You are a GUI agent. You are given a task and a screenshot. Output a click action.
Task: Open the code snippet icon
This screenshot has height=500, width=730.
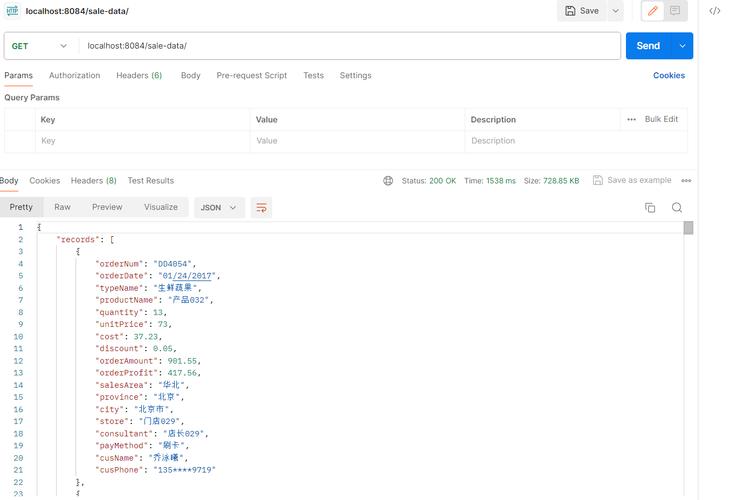[715, 11]
